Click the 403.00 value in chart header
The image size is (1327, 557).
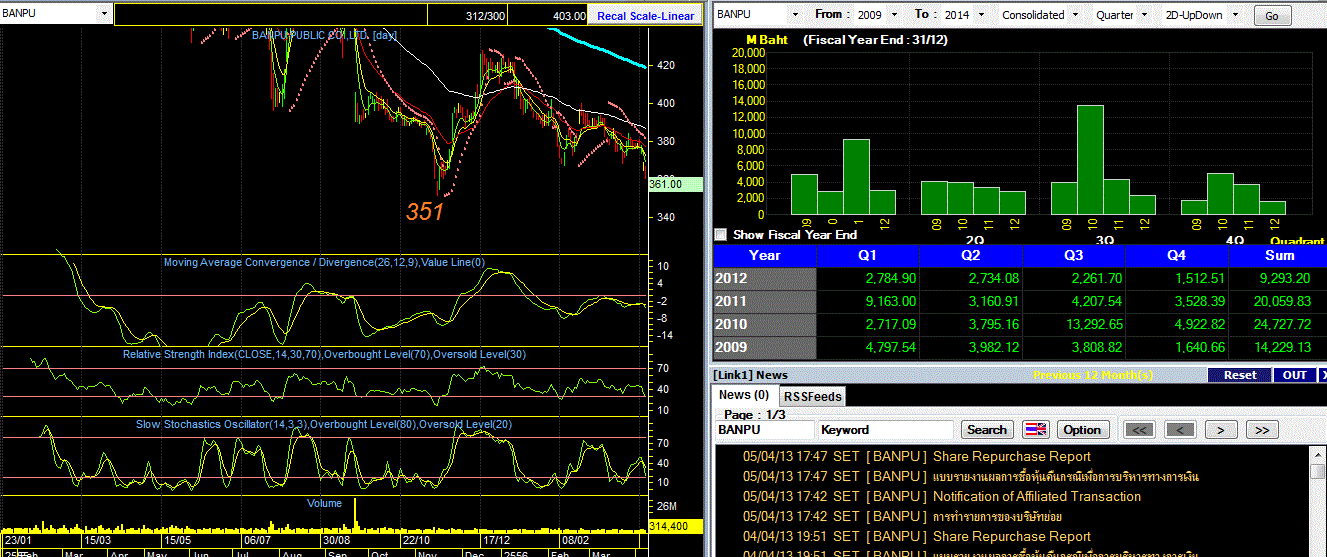click(568, 16)
